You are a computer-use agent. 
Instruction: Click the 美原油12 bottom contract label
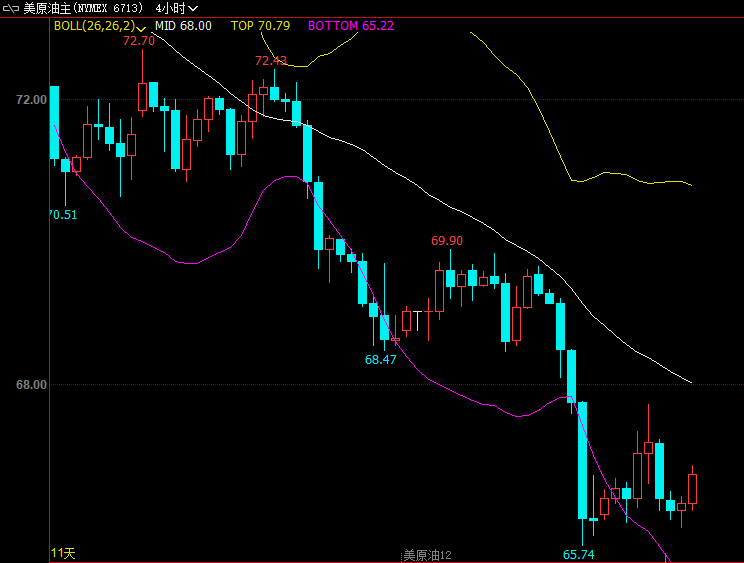[x=427, y=555]
